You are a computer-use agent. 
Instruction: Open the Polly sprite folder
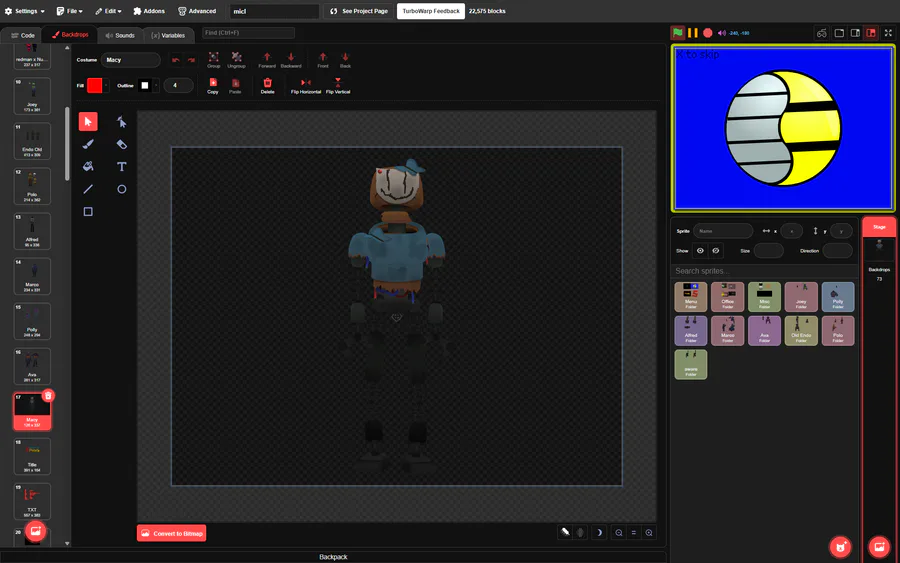[837, 297]
